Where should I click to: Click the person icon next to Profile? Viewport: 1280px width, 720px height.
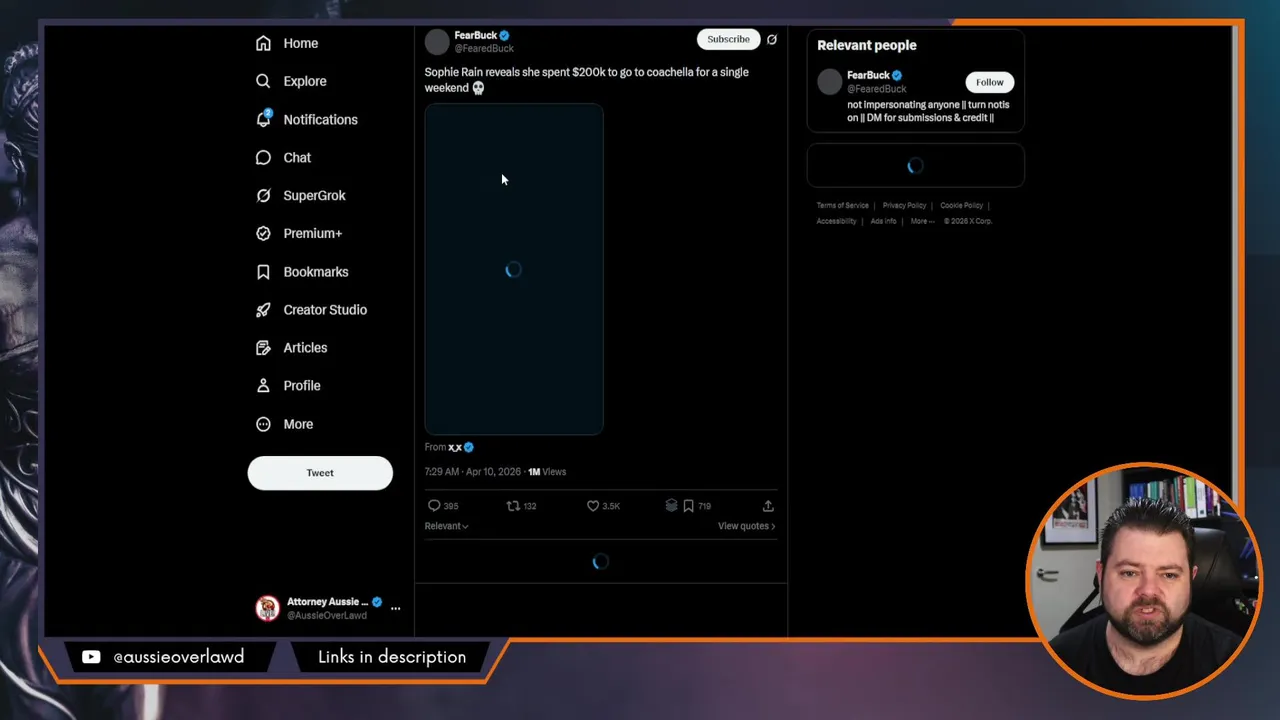(263, 386)
